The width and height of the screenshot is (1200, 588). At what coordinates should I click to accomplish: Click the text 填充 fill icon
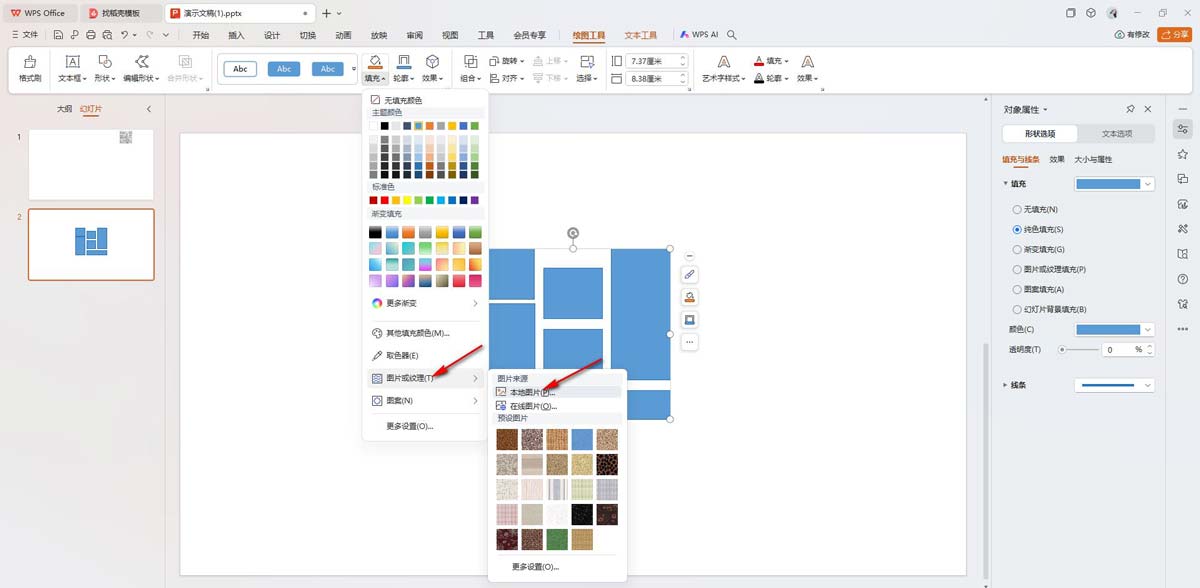click(759, 61)
